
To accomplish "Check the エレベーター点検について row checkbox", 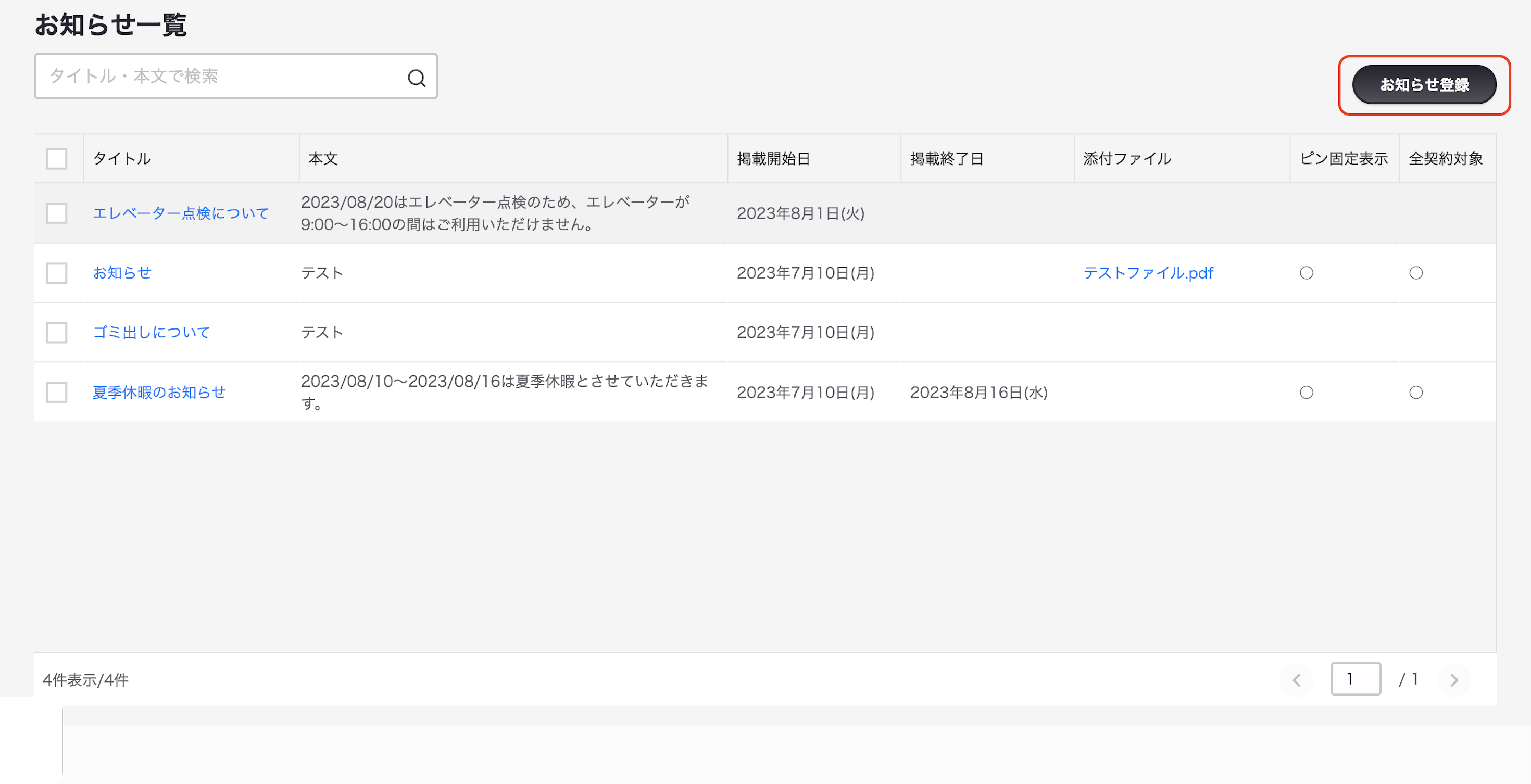I will click(56, 213).
